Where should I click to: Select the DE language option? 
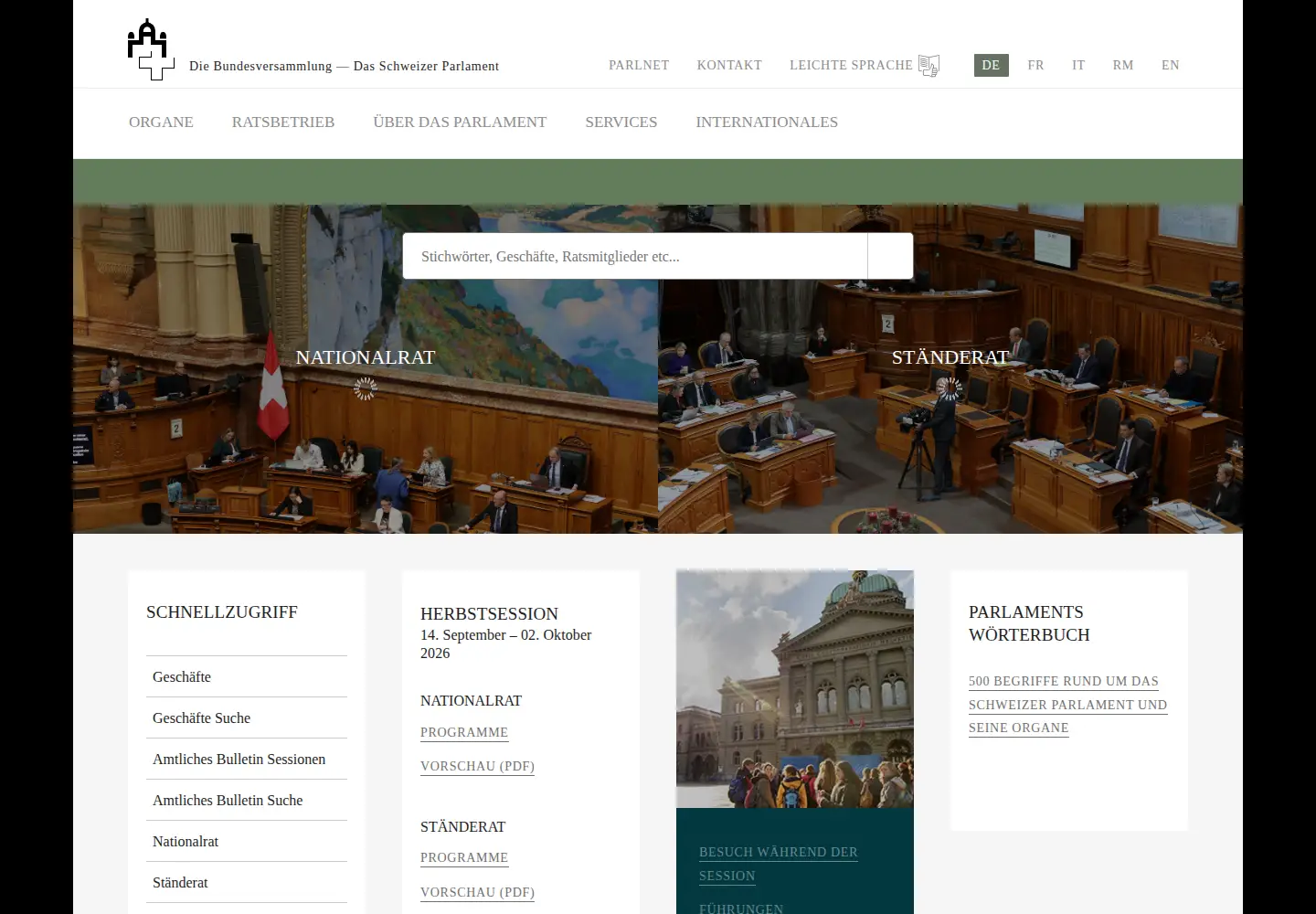tap(992, 65)
